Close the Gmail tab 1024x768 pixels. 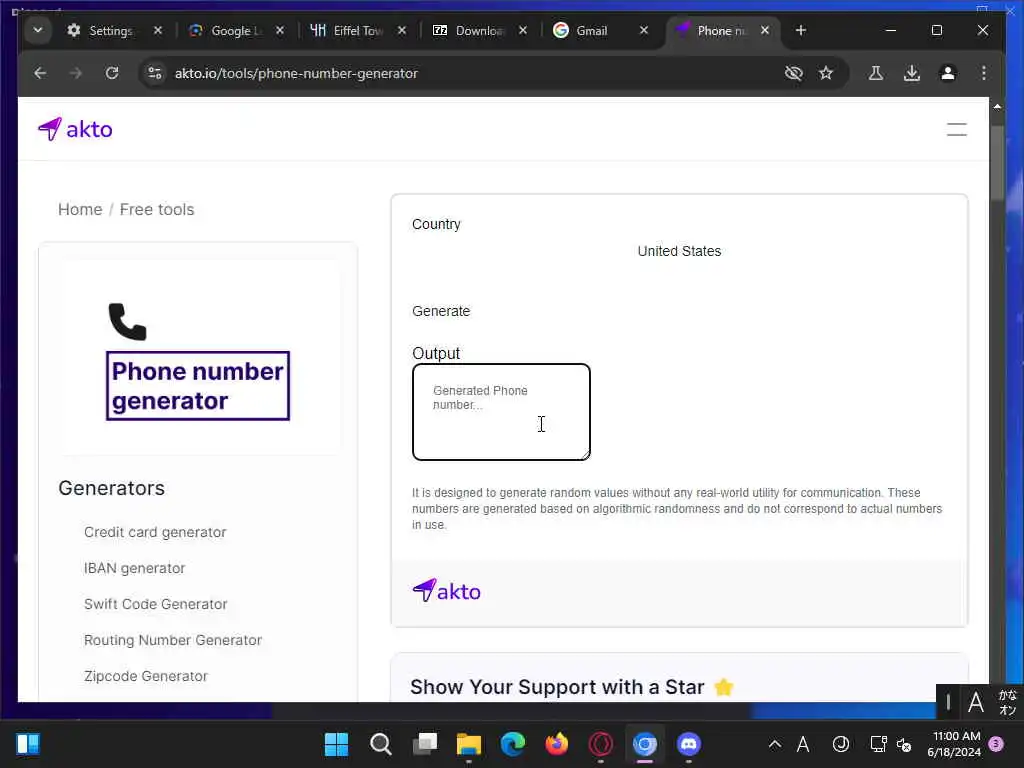tap(643, 31)
